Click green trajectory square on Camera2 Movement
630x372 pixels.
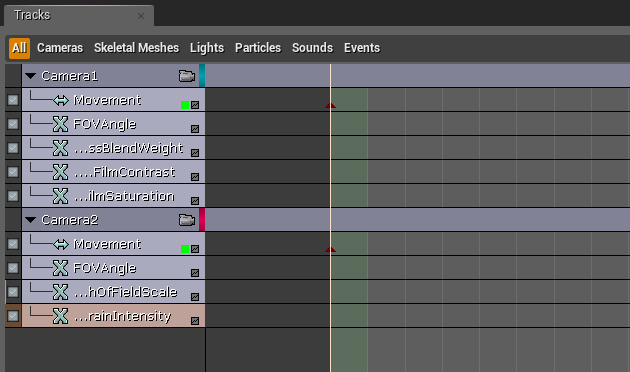click(185, 249)
